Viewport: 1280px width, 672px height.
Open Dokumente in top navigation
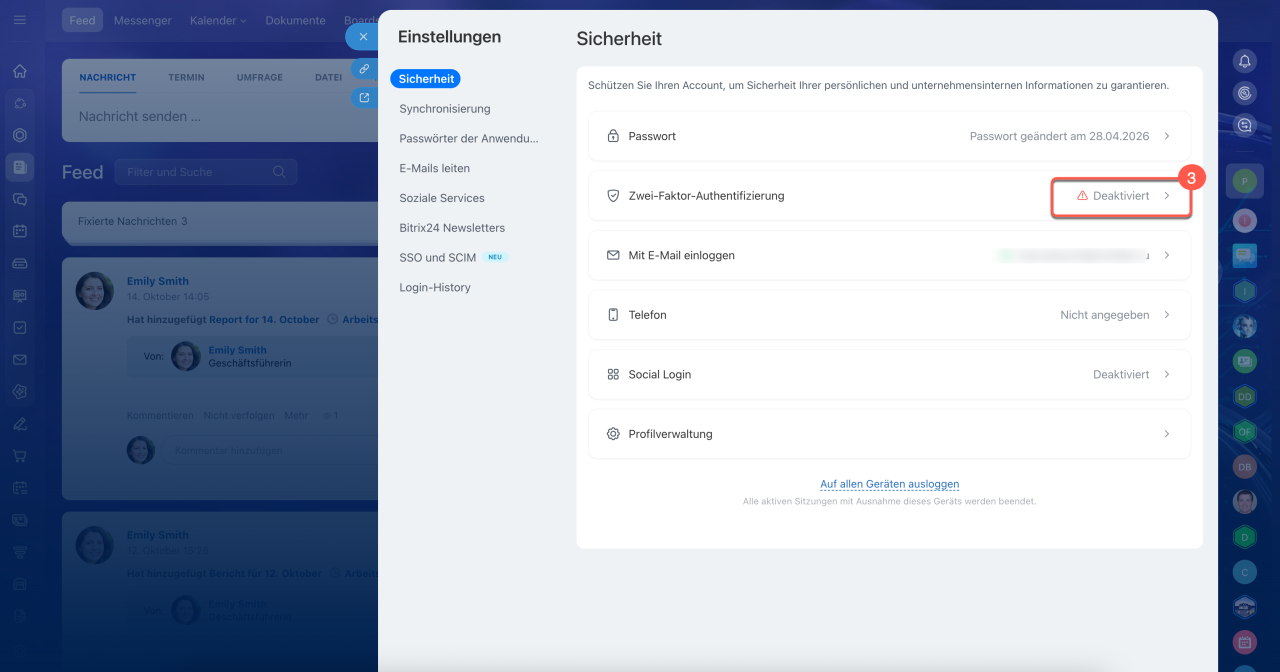pyautogui.click(x=296, y=20)
